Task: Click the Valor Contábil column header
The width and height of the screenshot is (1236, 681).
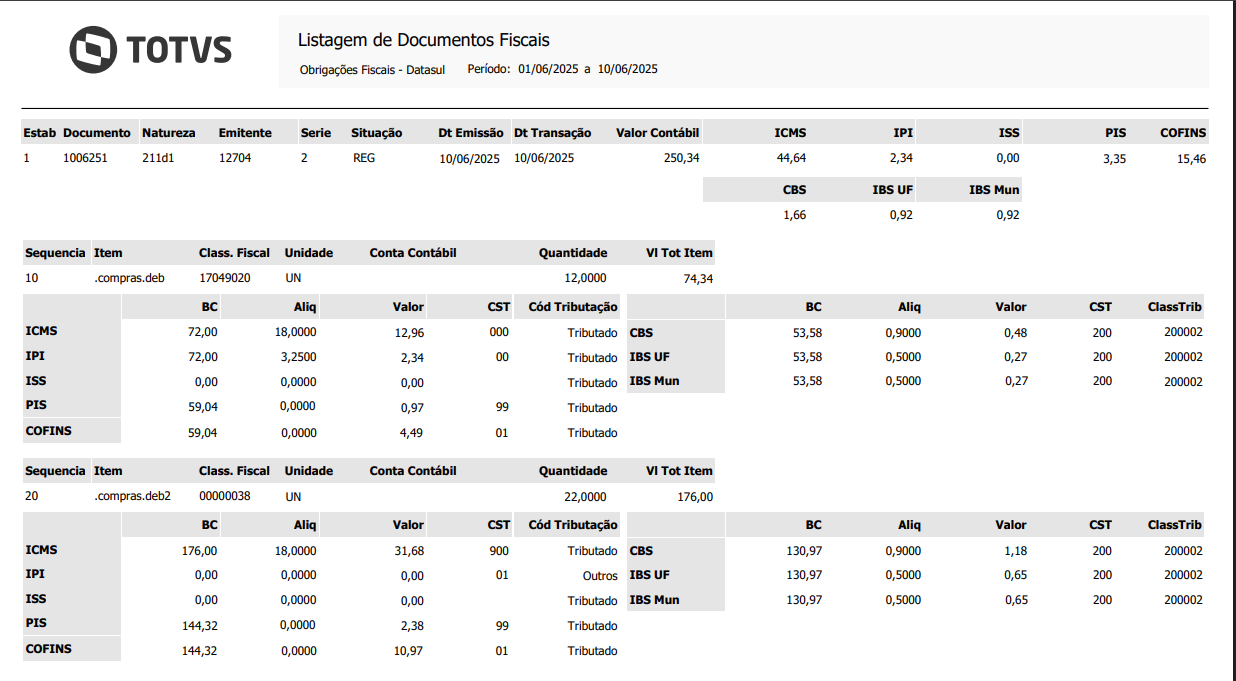Action: point(658,132)
